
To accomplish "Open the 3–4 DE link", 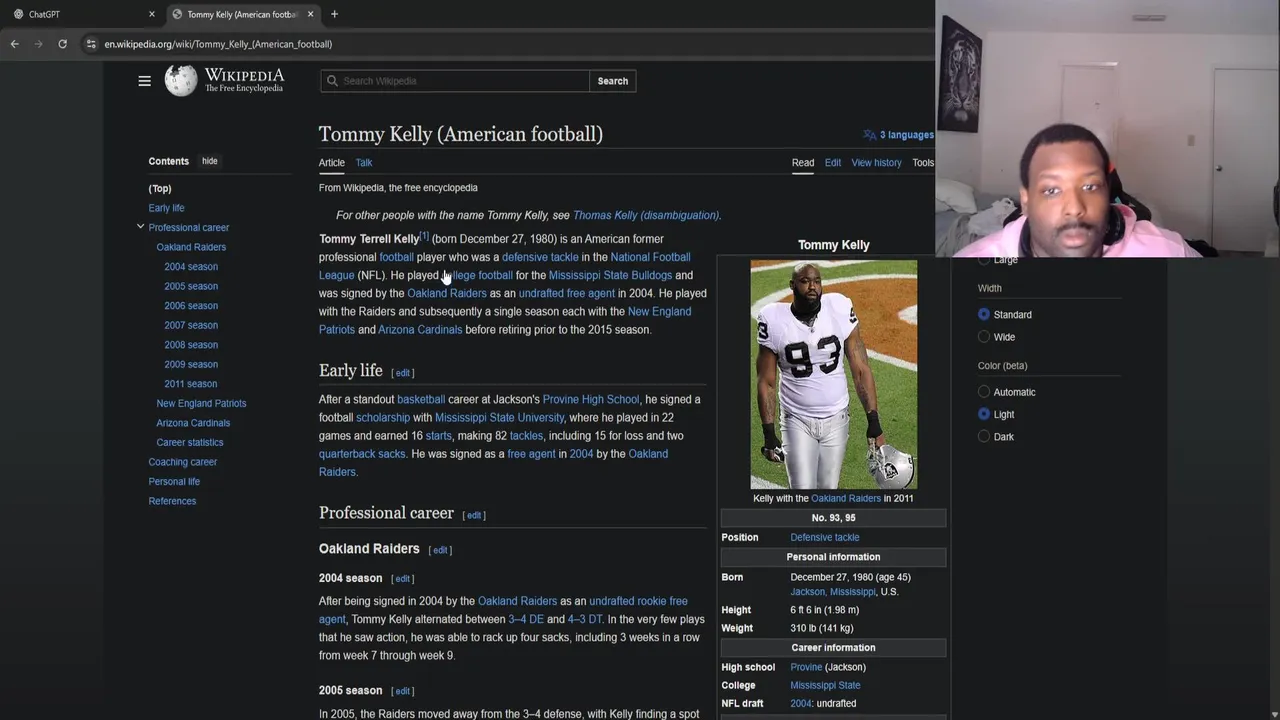I will [x=526, y=619].
